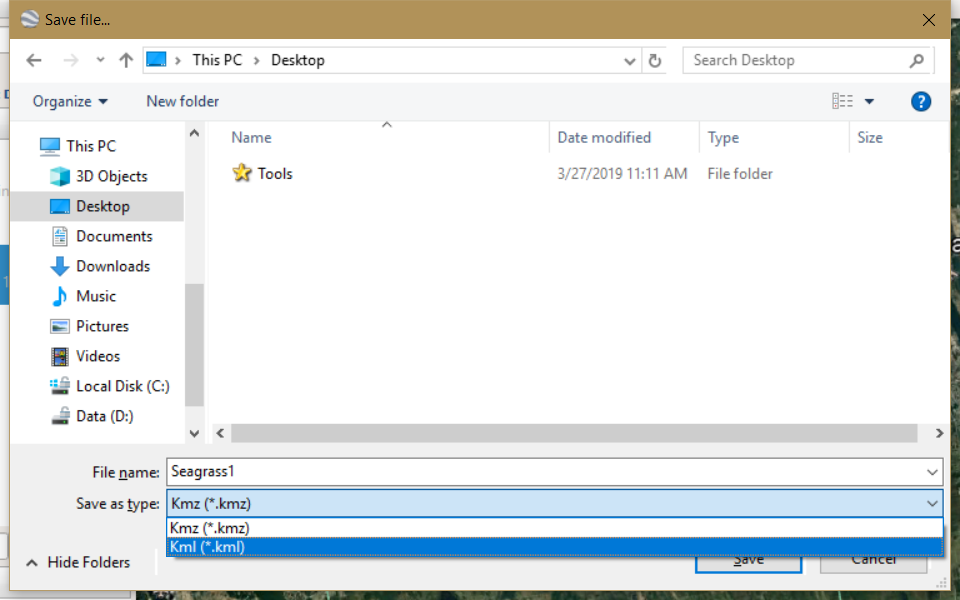The image size is (960, 600).
Task: Expand the address bar path dropdown
Action: pos(630,60)
